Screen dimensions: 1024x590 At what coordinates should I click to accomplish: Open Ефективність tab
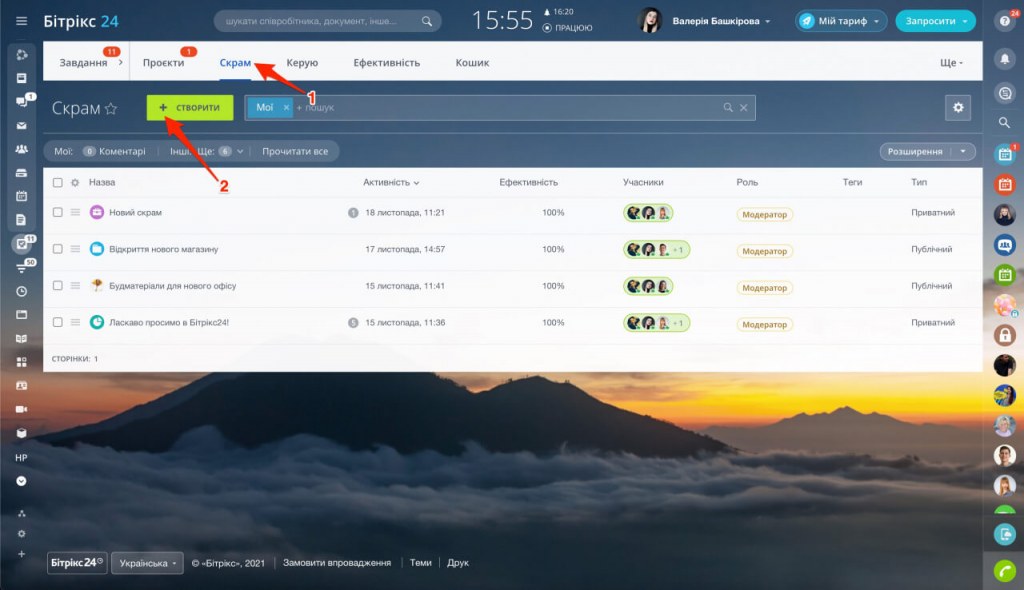tap(387, 63)
